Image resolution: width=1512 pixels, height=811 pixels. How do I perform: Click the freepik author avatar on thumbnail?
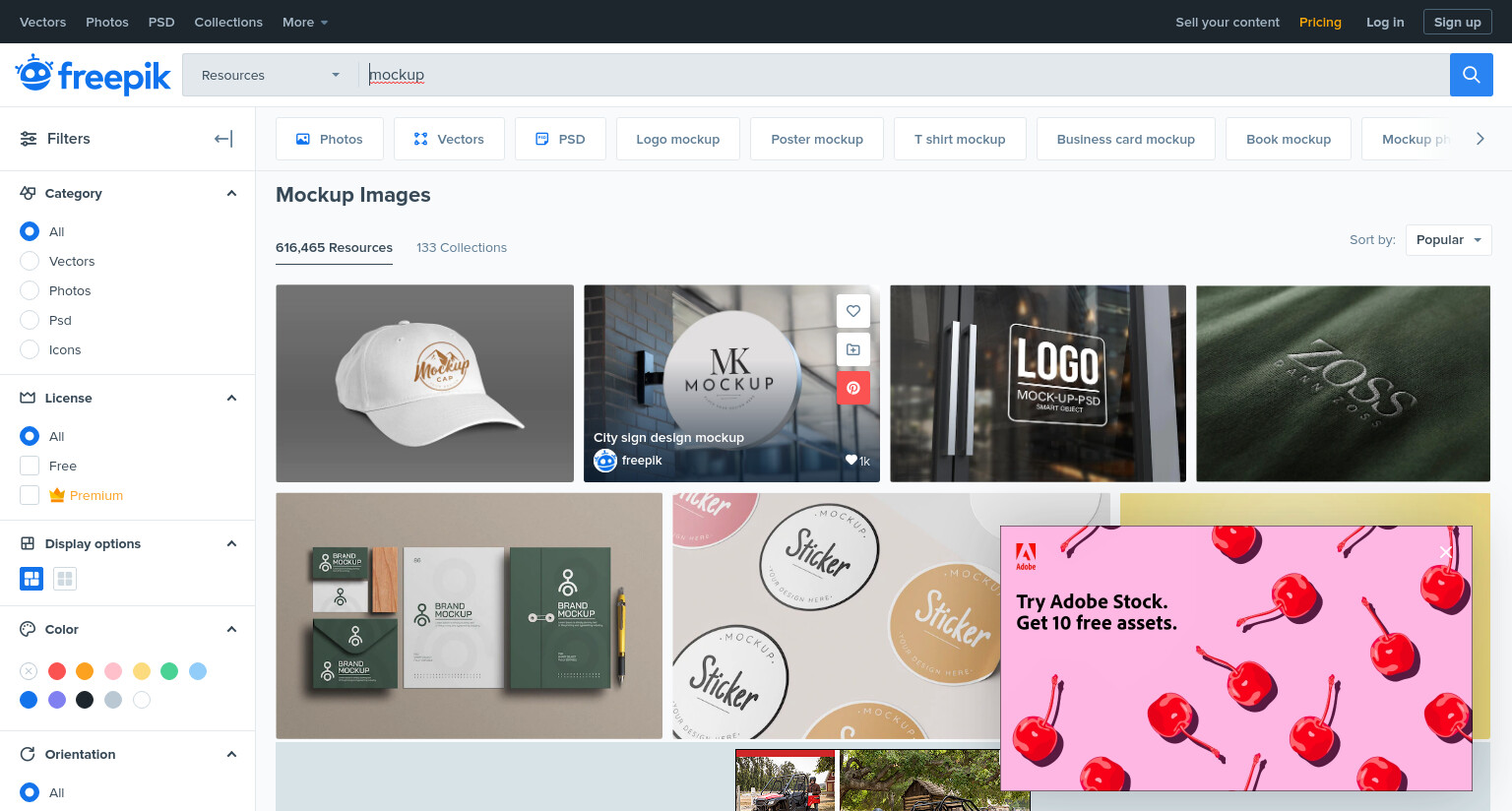(605, 460)
